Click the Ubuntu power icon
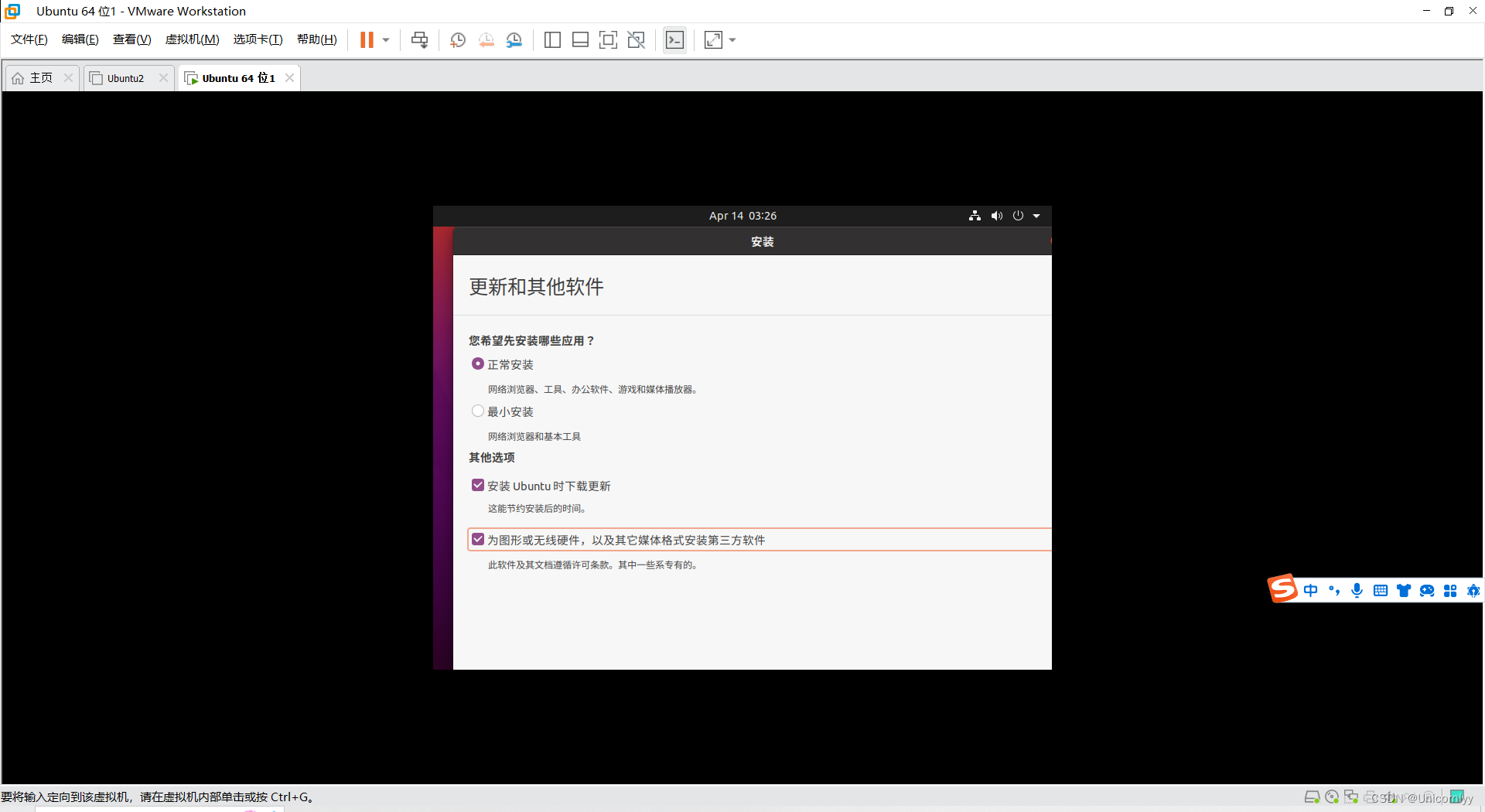 (x=1018, y=216)
